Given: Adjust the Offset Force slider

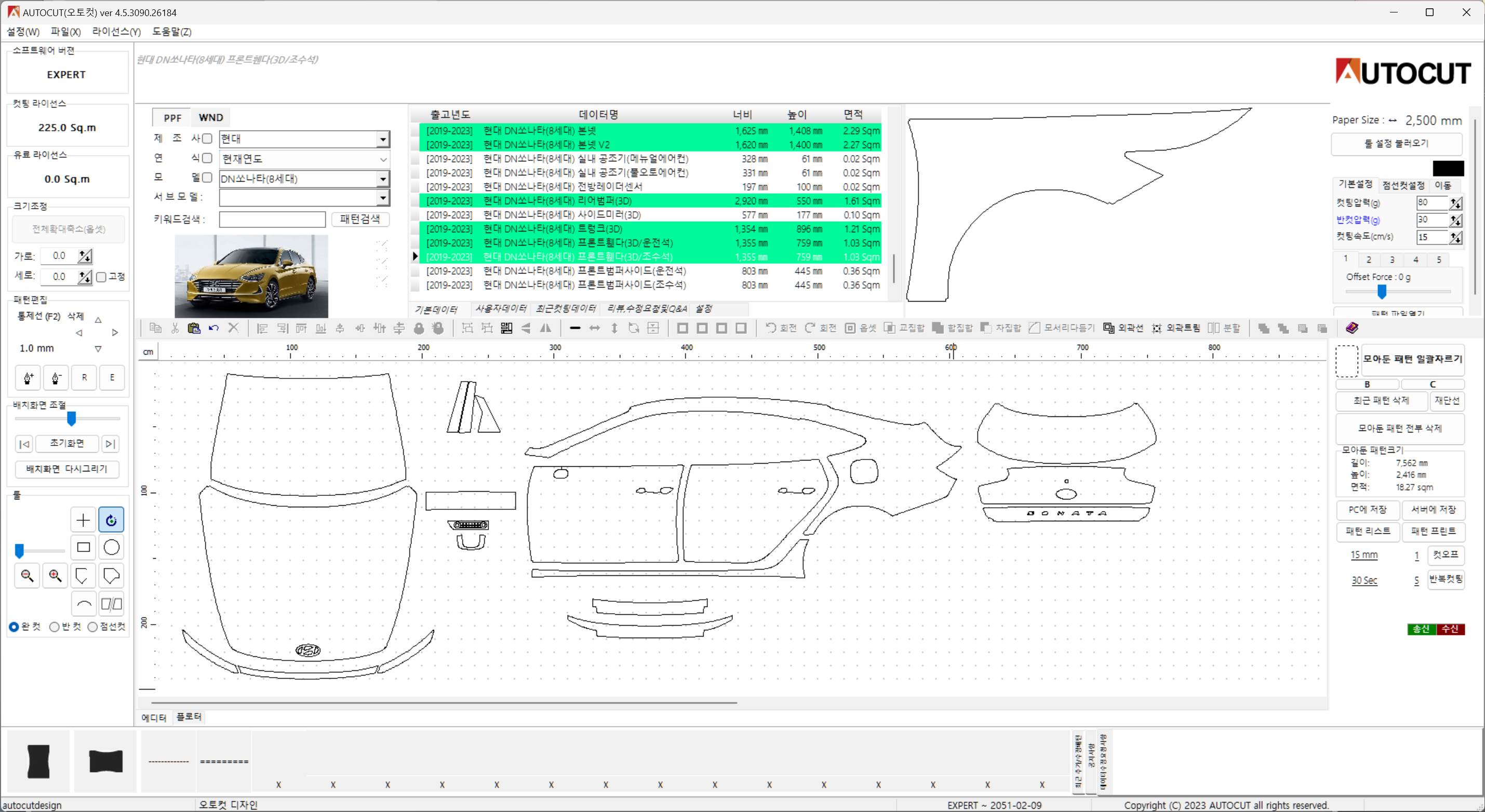Looking at the screenshot, I should [1382, 292].
